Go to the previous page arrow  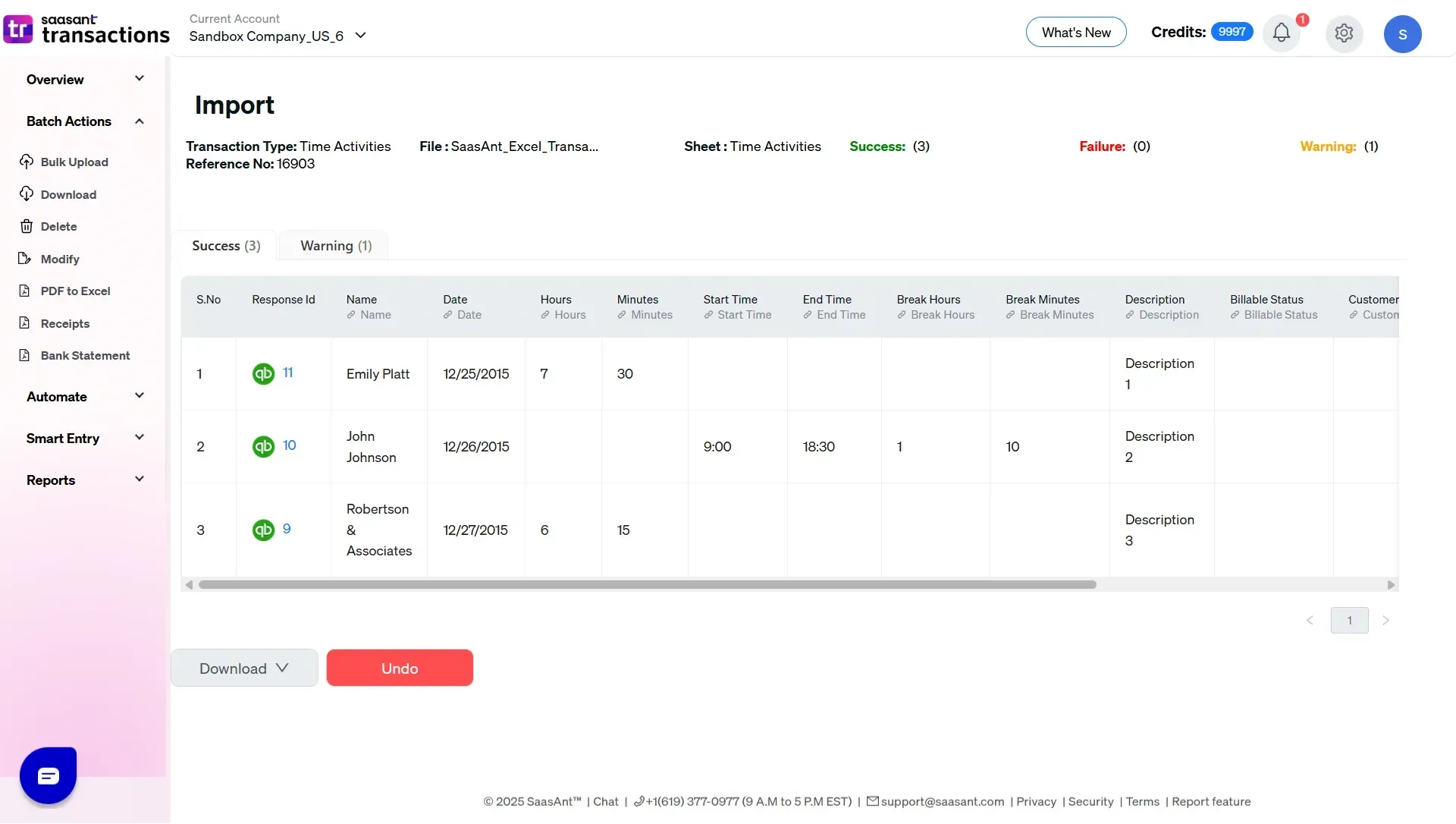(x=1310, y=621)
